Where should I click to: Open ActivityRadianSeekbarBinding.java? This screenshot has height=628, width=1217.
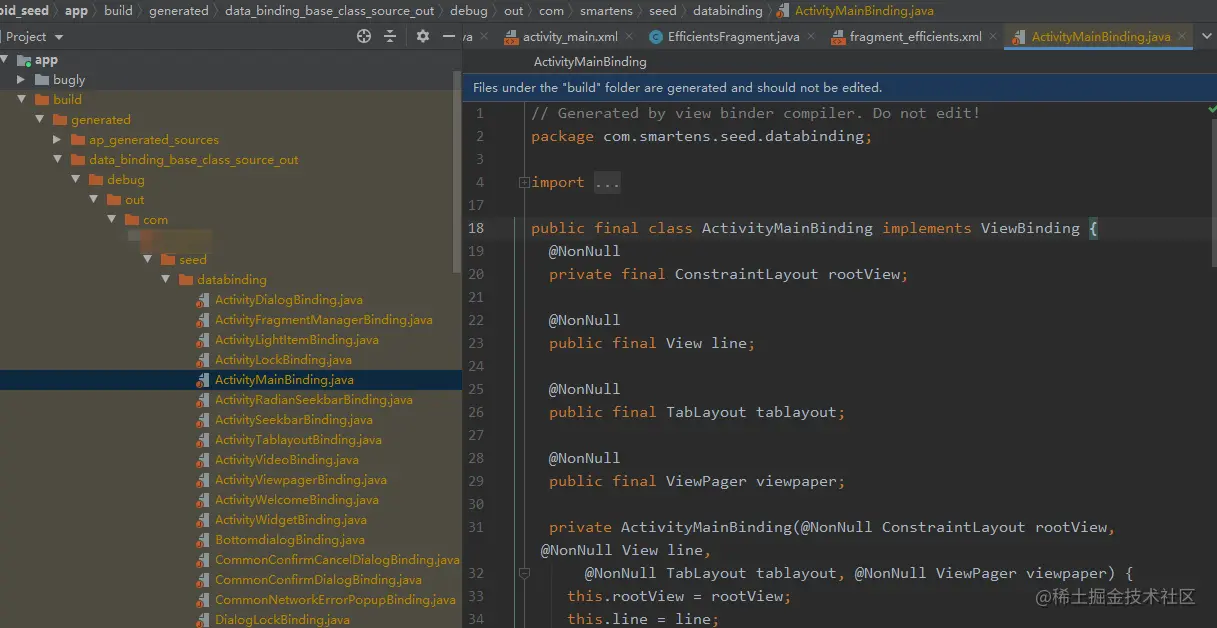(x=314, y=400)
